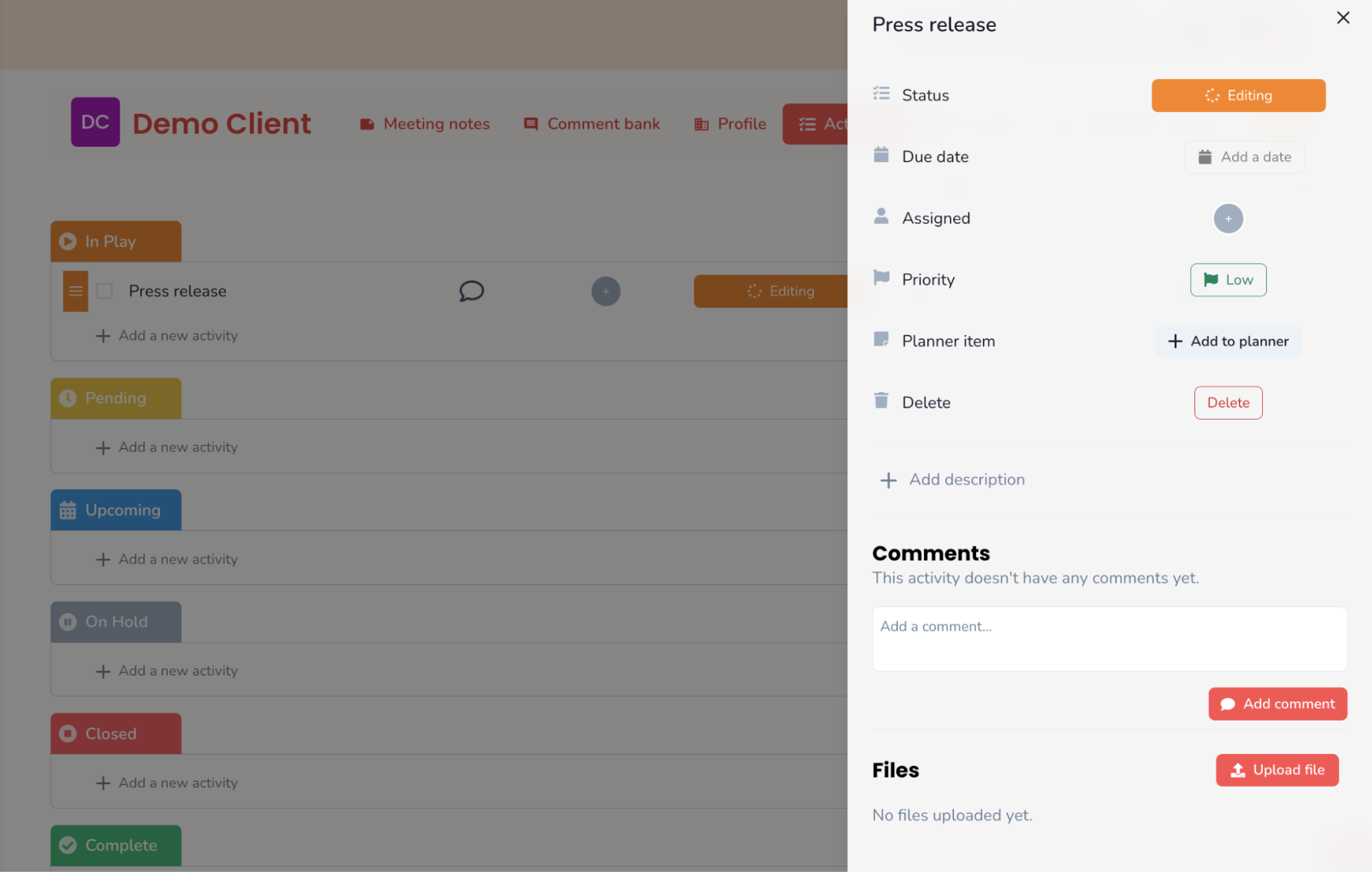Open the date picker via Add a date

pos(1244,157)
